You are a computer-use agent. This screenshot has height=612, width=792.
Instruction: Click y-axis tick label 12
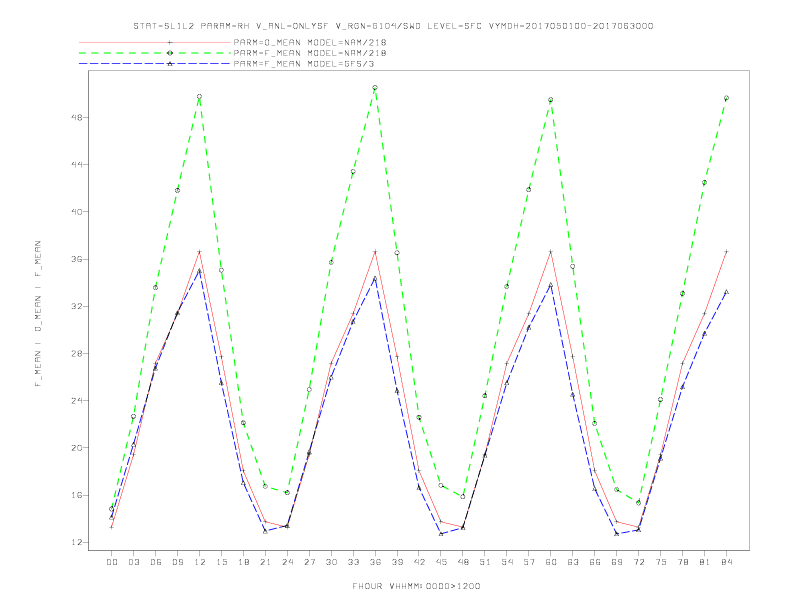[77, 542]
